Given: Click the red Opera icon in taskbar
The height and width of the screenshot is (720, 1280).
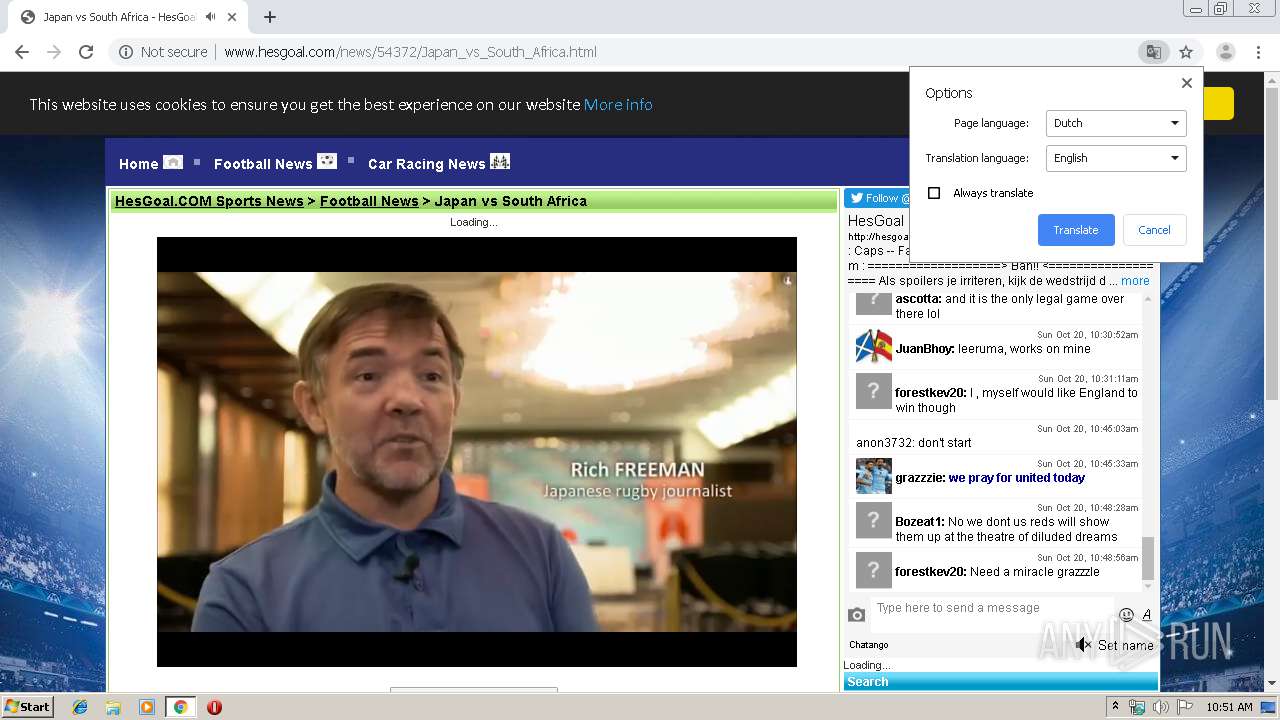Looking at the screenshot, I should click(x=214, y=707).
